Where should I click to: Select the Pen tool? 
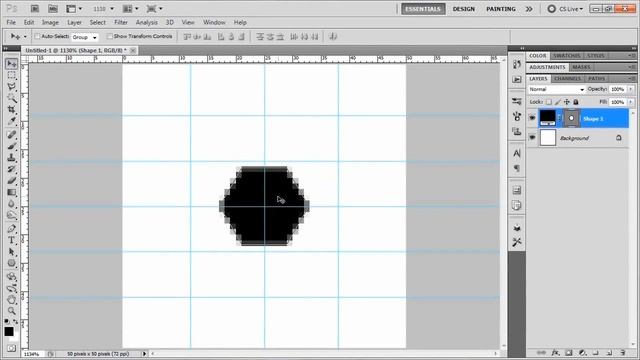[11, 229]
